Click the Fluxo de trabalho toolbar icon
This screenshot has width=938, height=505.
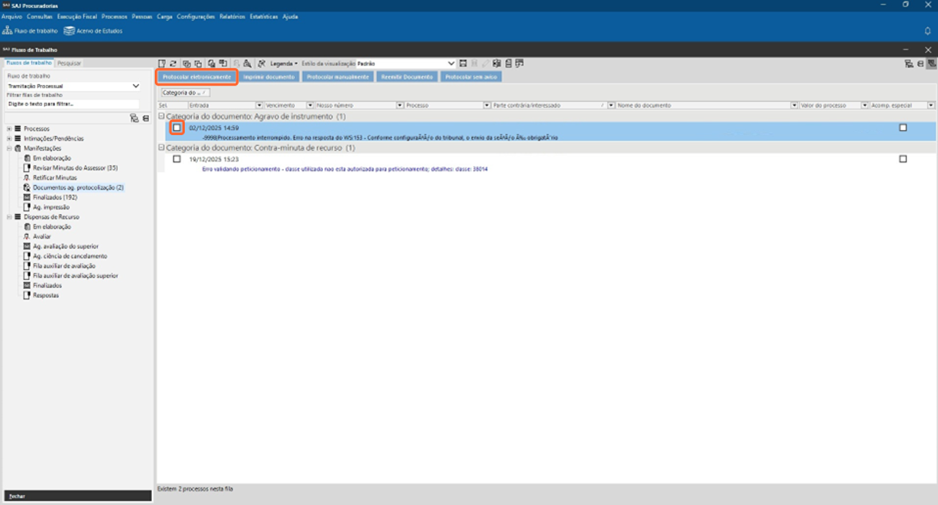8,31
